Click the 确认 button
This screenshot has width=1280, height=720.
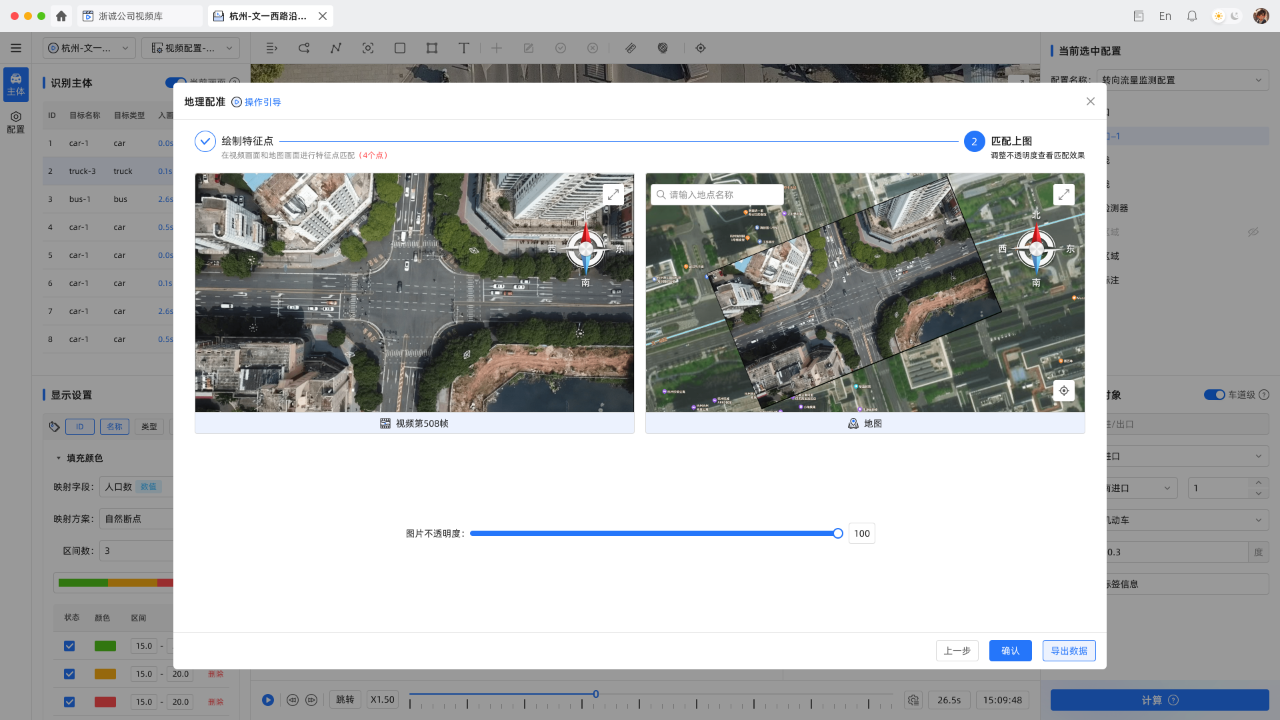point(1010,651)
